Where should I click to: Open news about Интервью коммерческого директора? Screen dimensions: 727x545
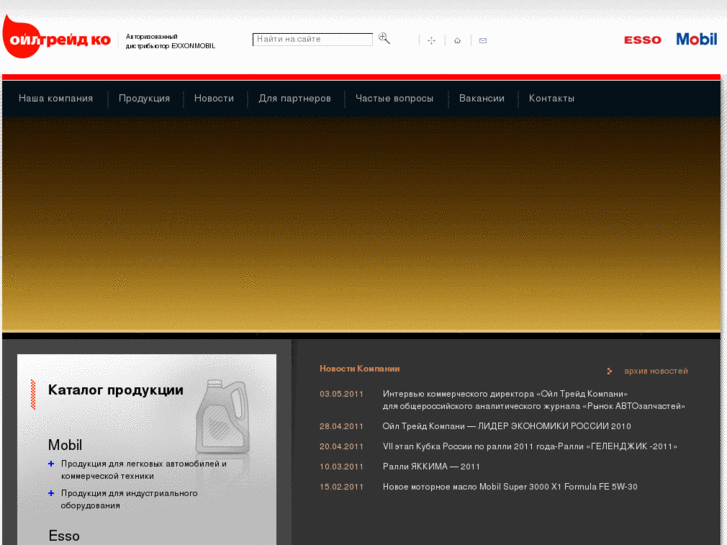534,400
